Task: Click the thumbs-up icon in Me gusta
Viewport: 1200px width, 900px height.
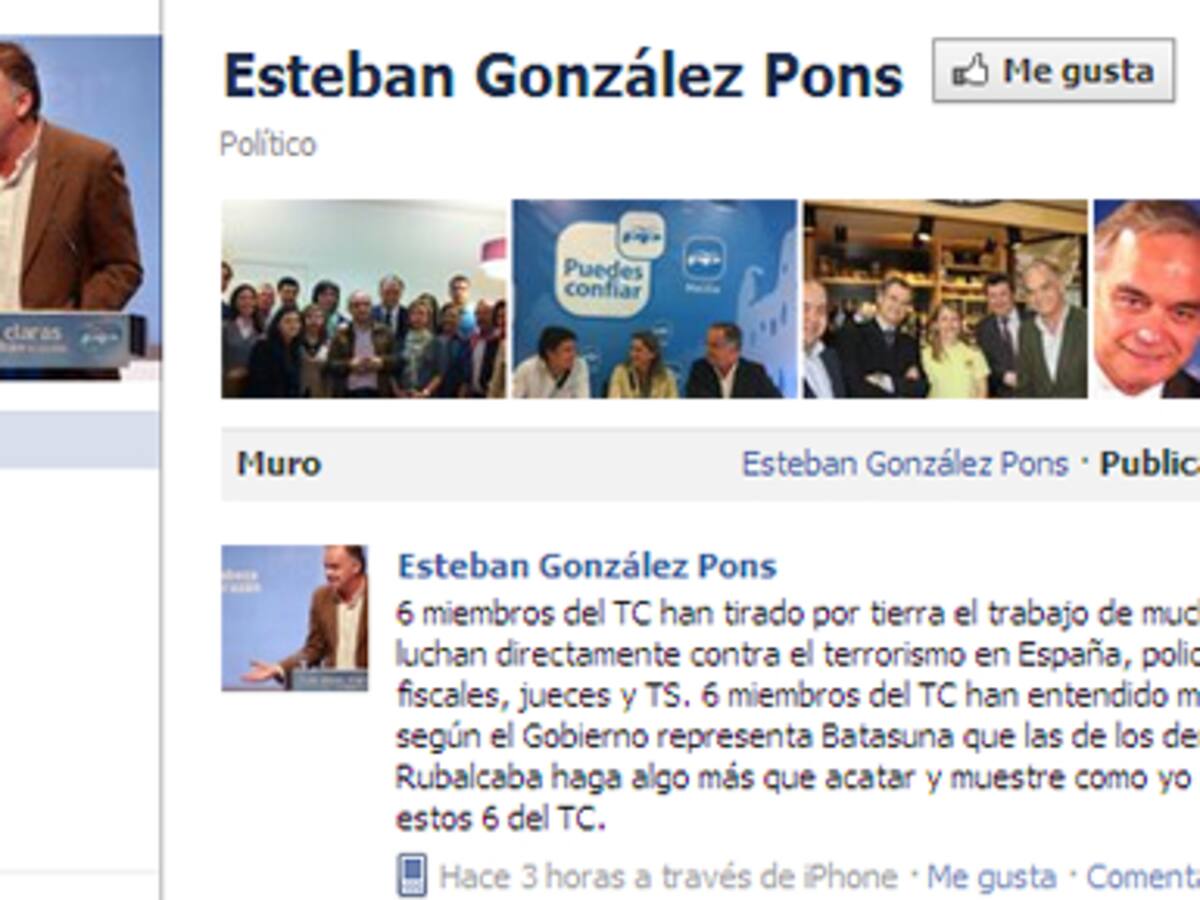Action: pos(970,71)
